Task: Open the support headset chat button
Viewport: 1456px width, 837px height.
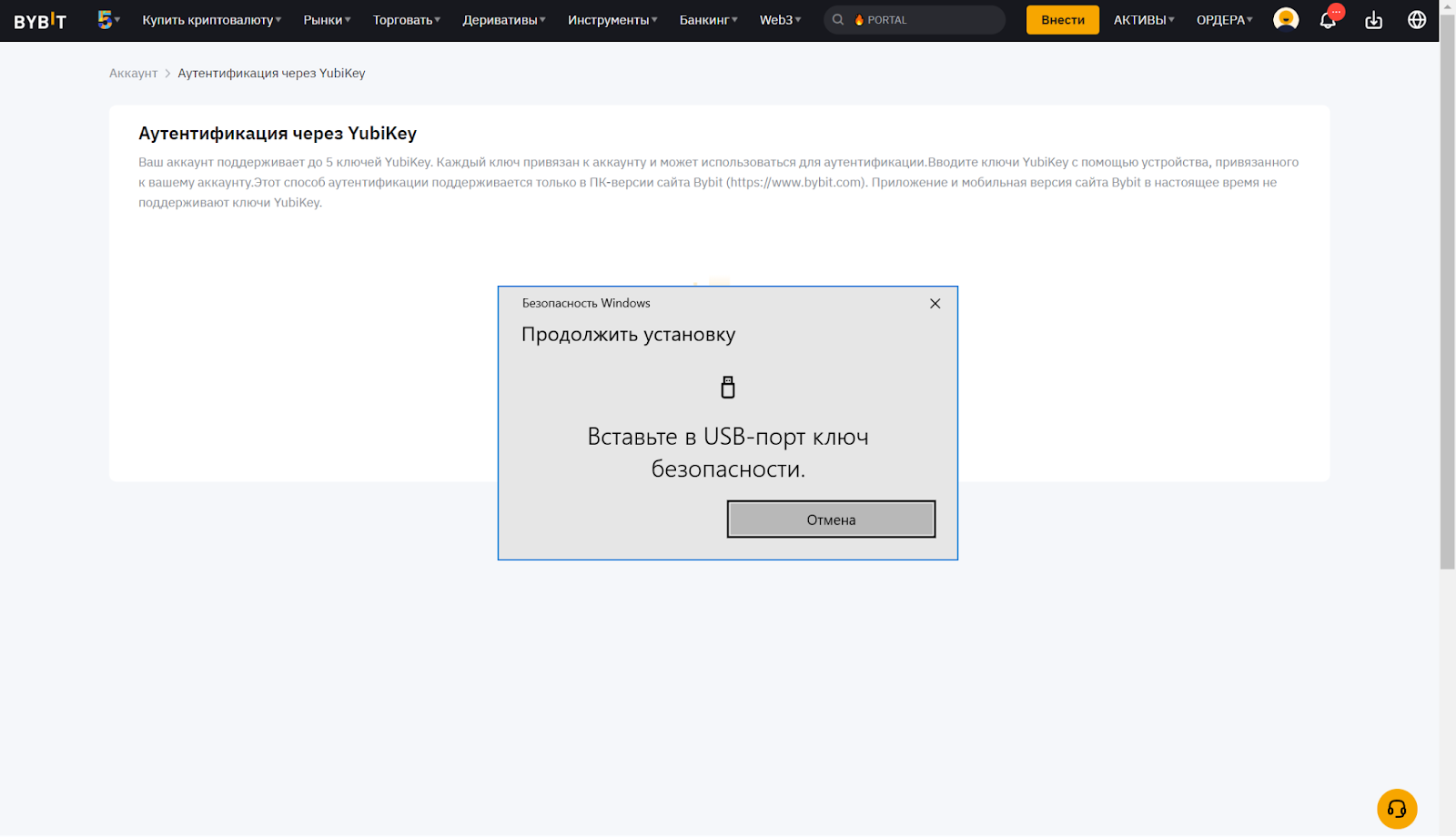Action: tap(1397, 809)
